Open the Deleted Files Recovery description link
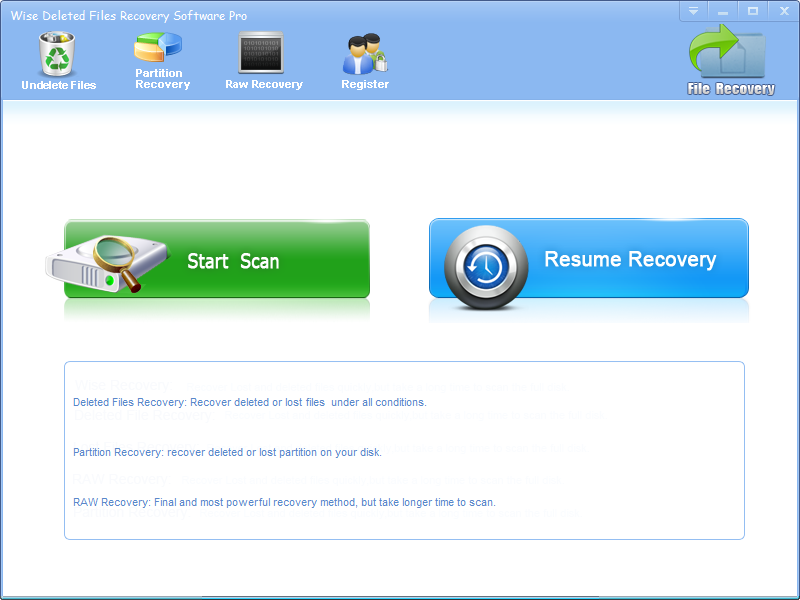 tap(246, 402)
